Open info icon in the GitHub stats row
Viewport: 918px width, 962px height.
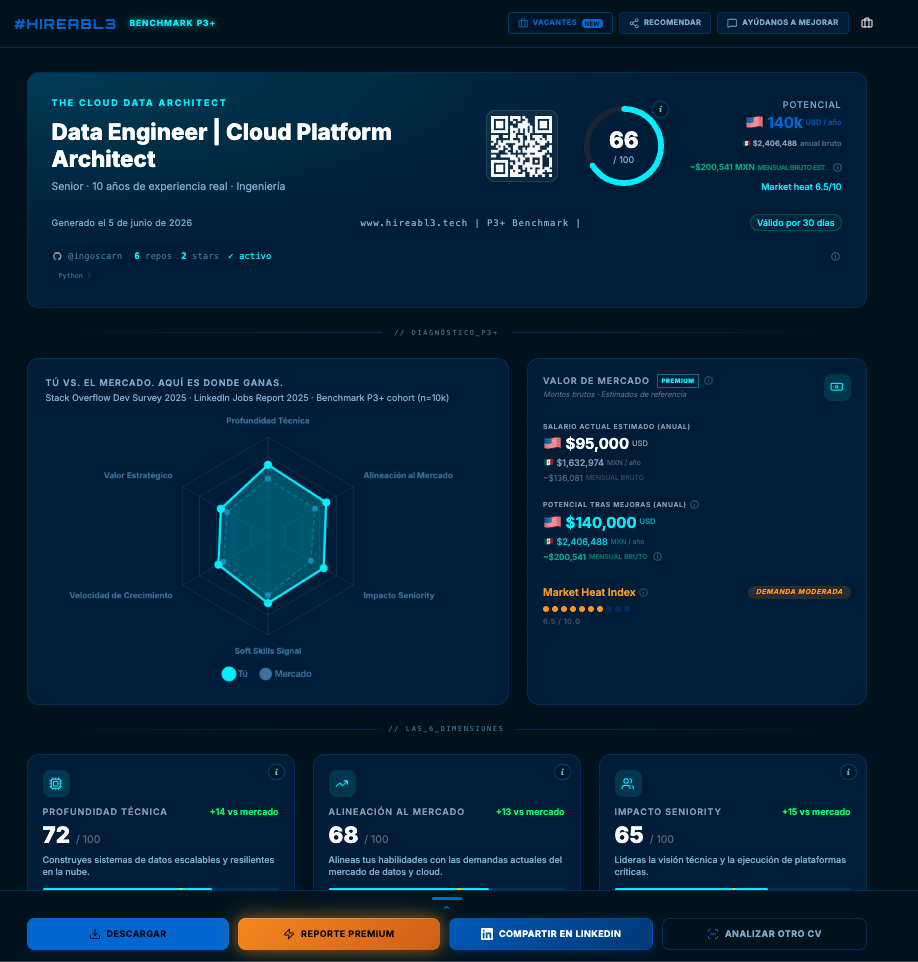(x=835, y=256)
